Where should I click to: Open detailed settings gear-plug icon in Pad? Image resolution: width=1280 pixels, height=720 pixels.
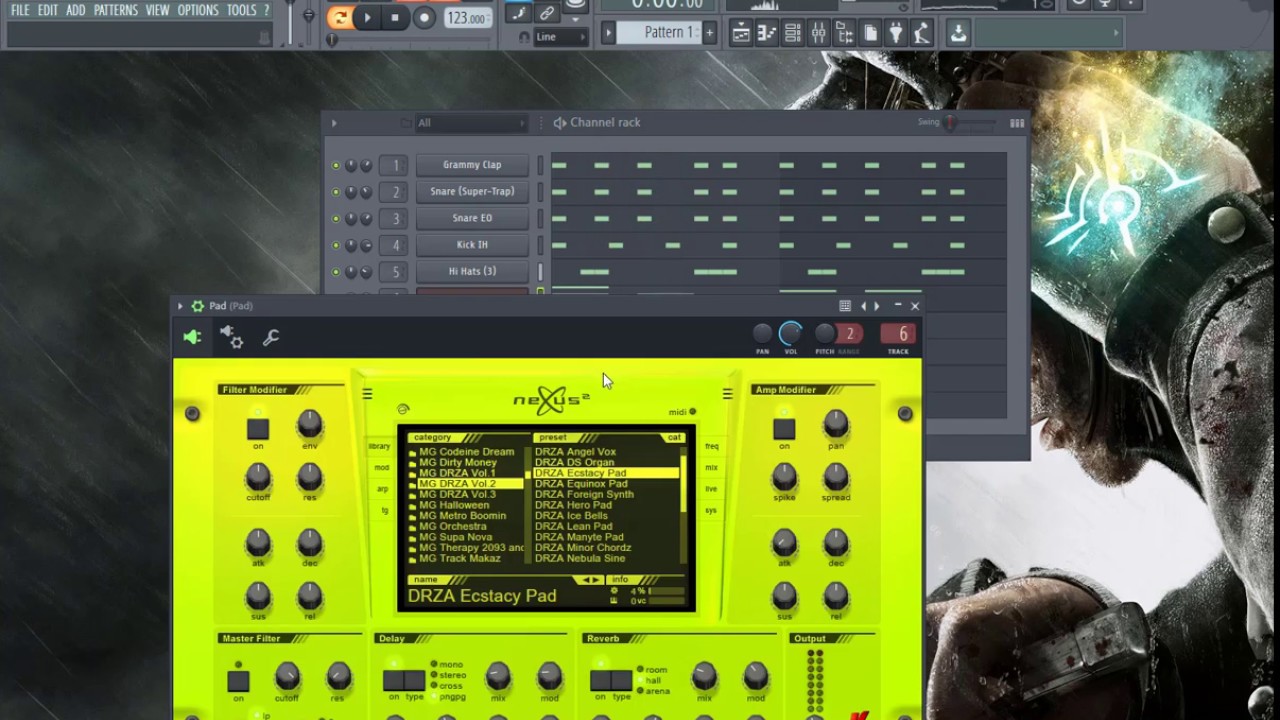click(231, 338)
